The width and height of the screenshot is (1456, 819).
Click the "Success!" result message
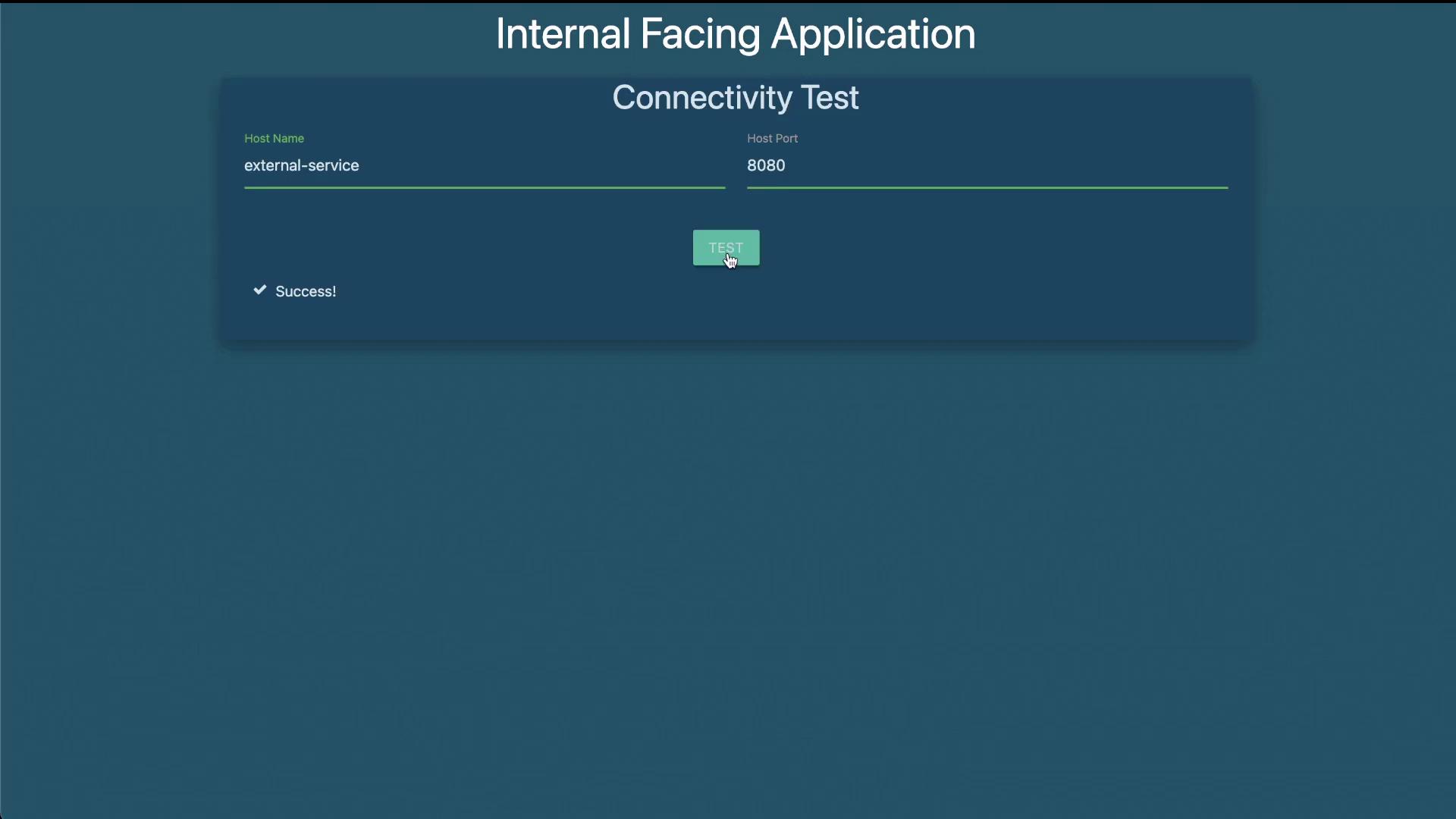click(x=306, y=292)
